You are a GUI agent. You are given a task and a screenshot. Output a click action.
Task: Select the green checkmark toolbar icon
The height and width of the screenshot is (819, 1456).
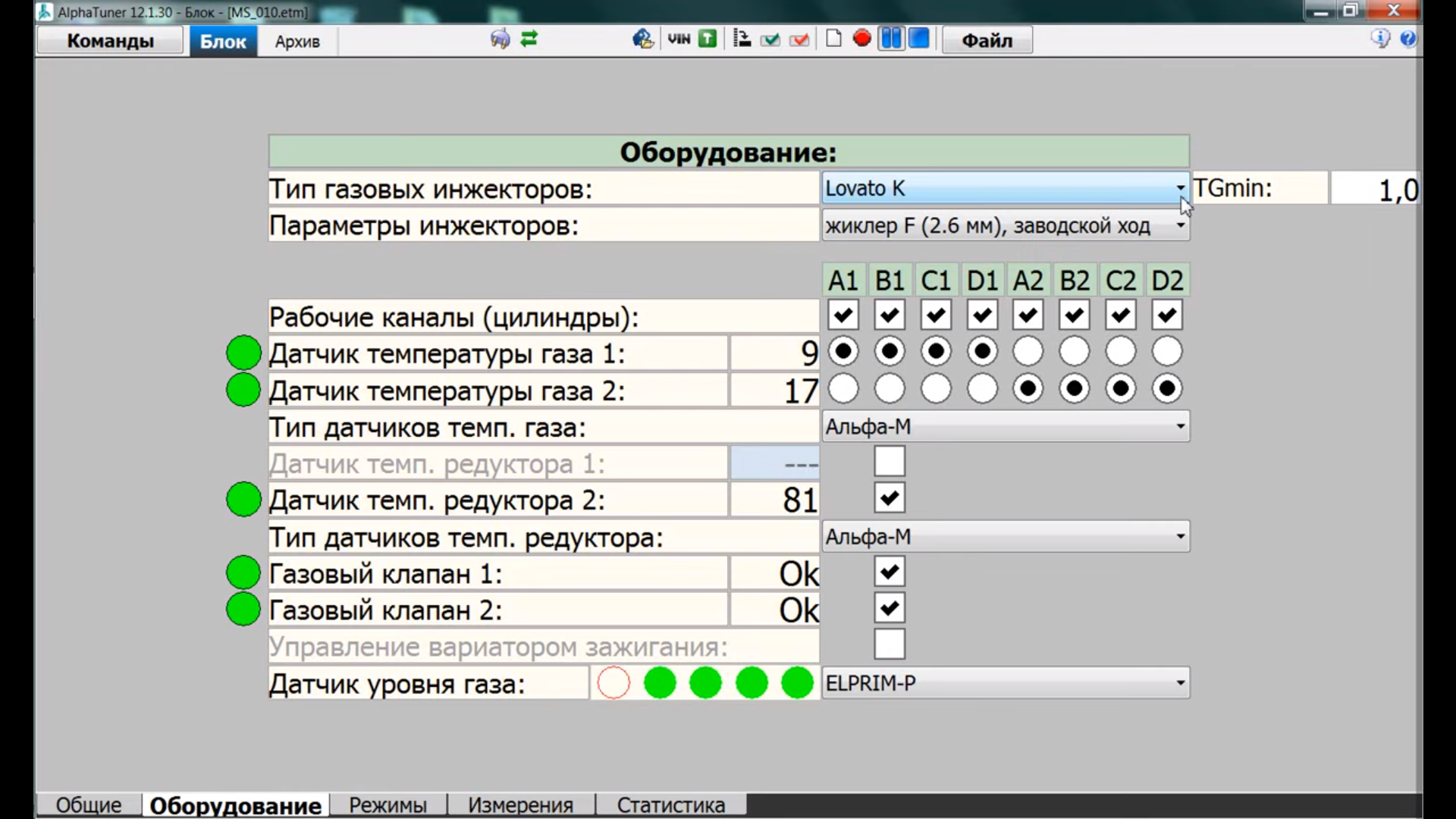[770, 39]
